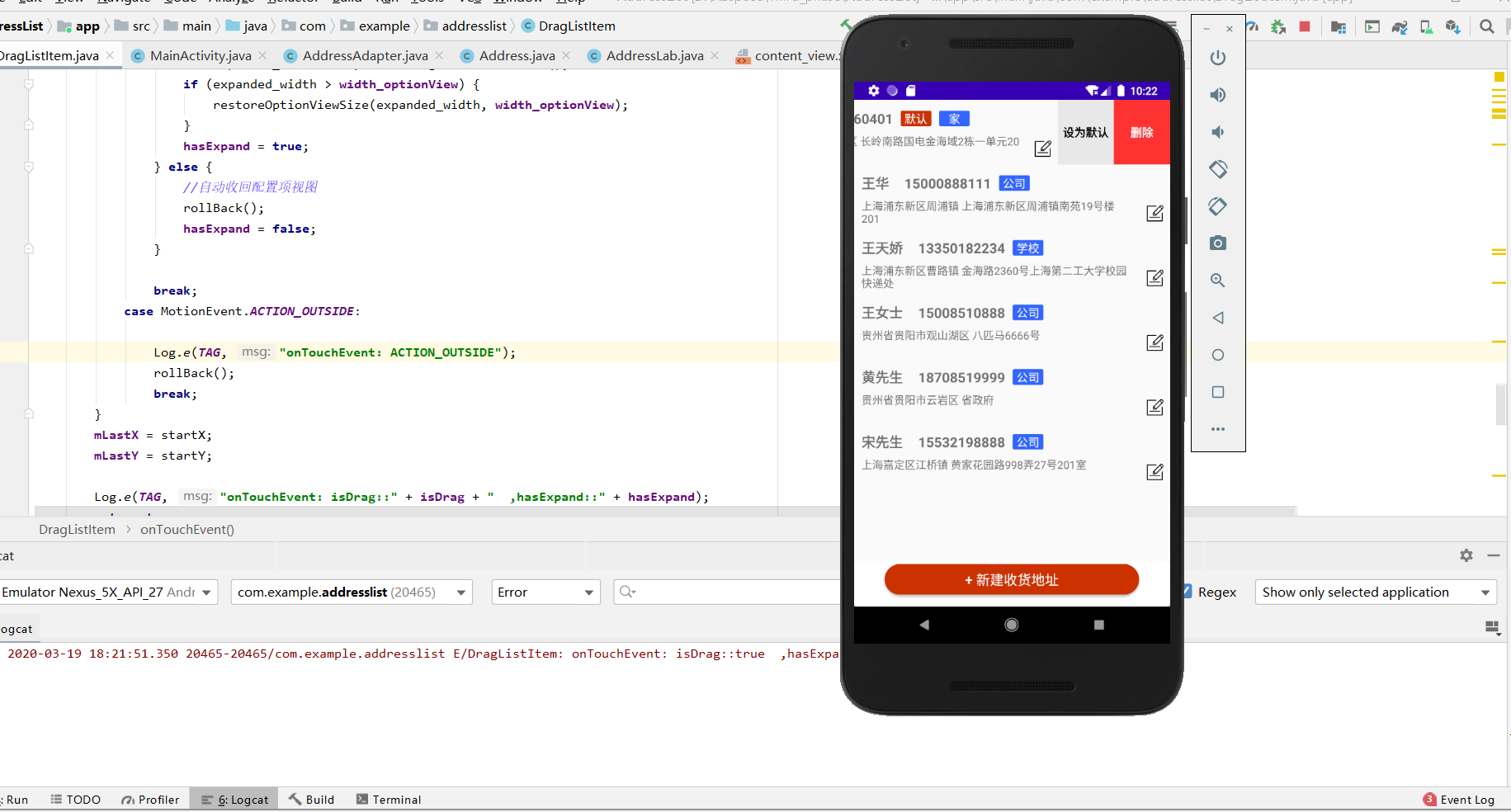Open Run Anything toolbar icon
This screenshot has height=812, width=1511.
pos(1372,26)
